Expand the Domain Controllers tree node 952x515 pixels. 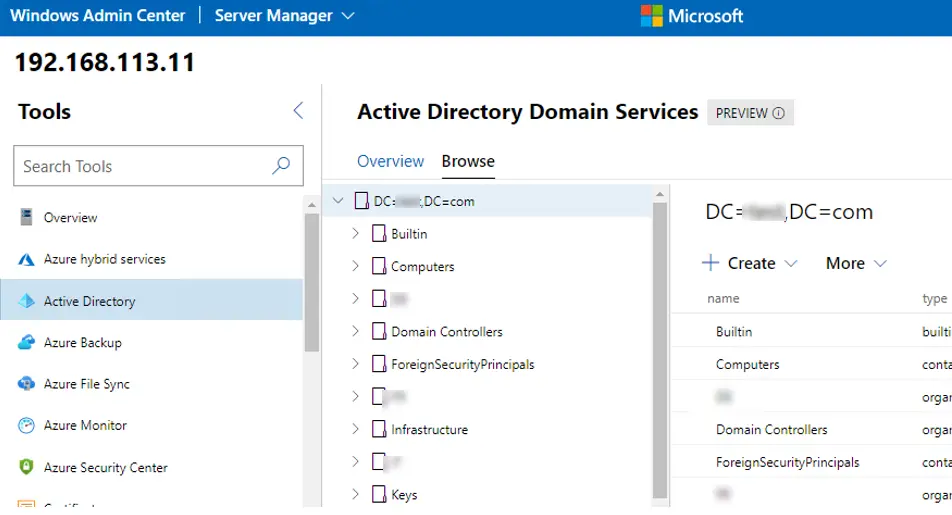pyautogui.click(x=356, y=331)
